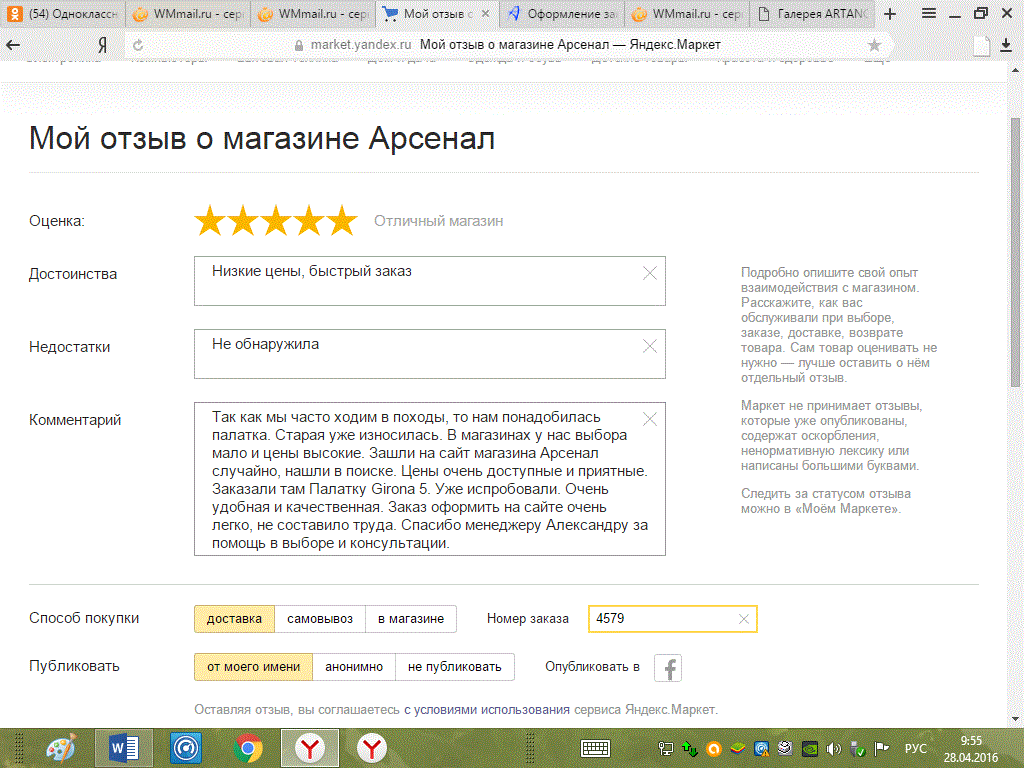Choose publishing 'анонимно'
This screenshot has height=768, width=1024.
click(354, 667)
